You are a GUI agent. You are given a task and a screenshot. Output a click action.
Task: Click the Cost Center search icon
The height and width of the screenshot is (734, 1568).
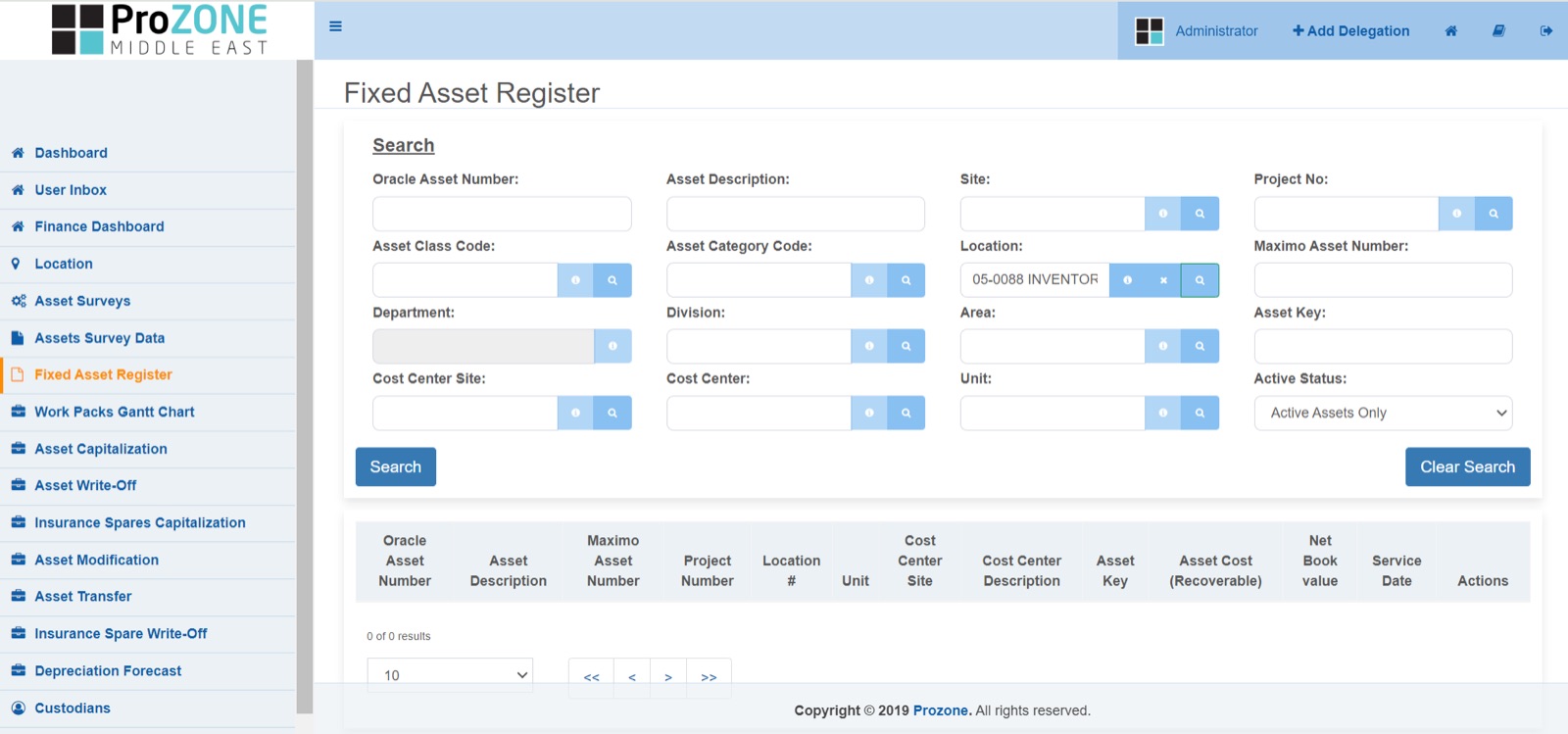[x=906, y=413]
